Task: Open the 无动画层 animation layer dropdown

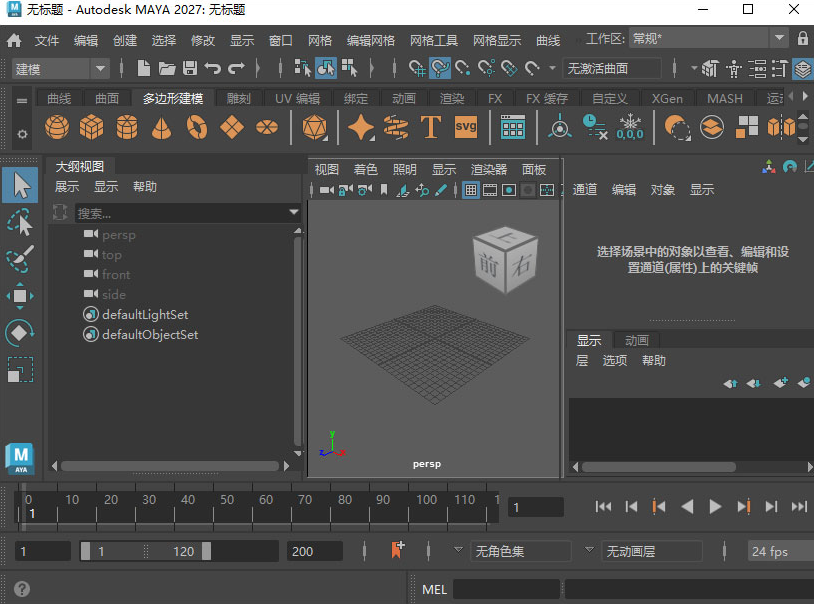Action: point(652,551)
